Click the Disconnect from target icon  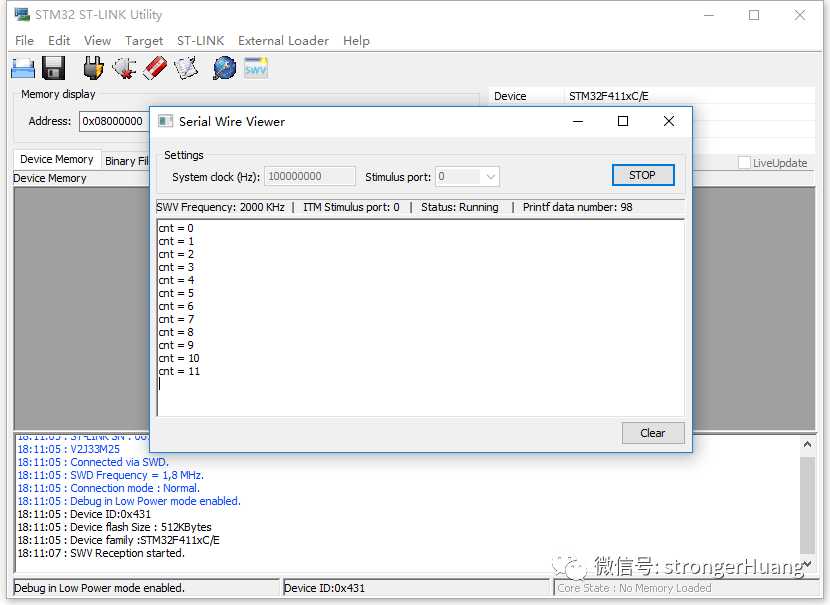[124, 68]
